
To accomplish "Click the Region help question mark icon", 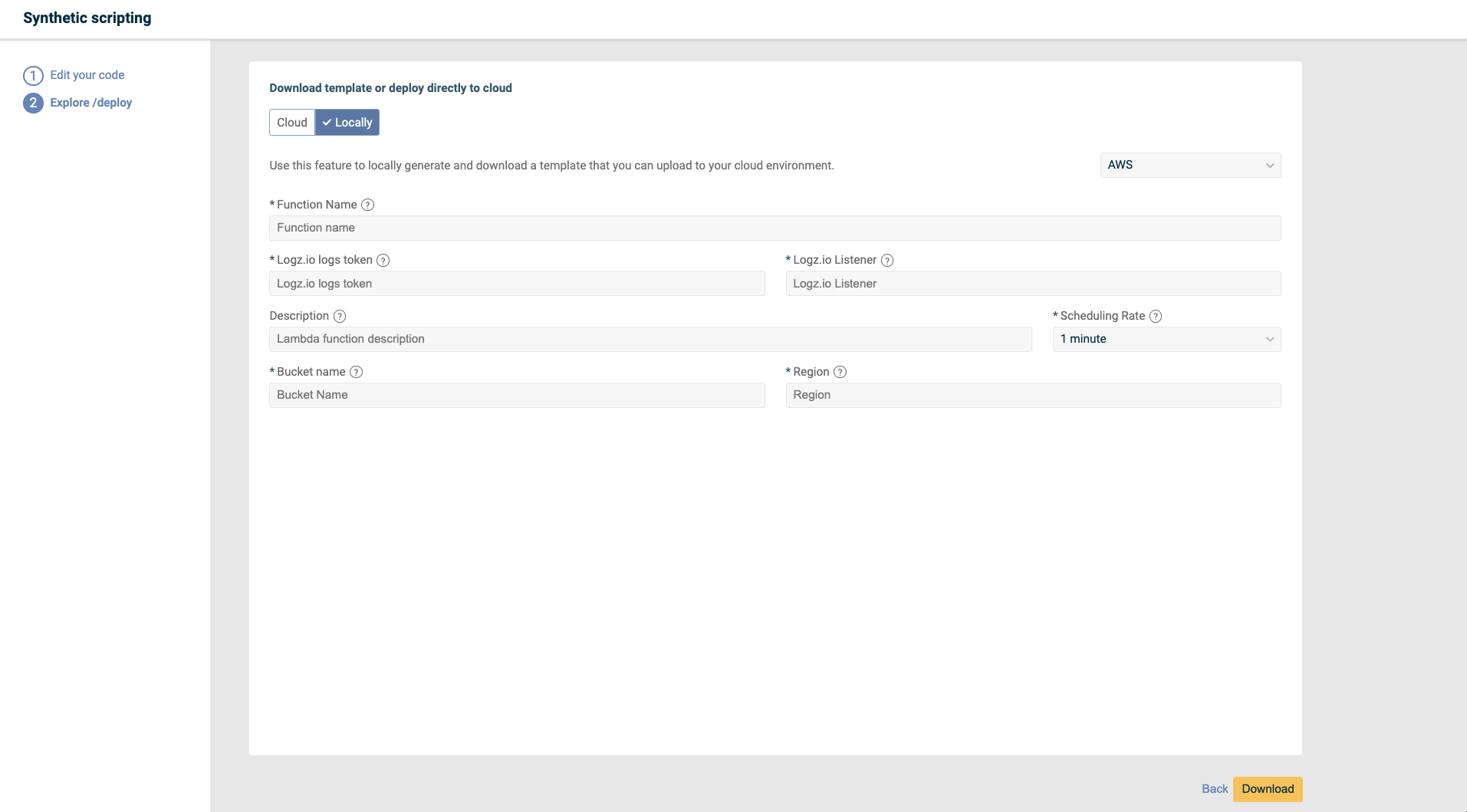I will coord(840,372).
